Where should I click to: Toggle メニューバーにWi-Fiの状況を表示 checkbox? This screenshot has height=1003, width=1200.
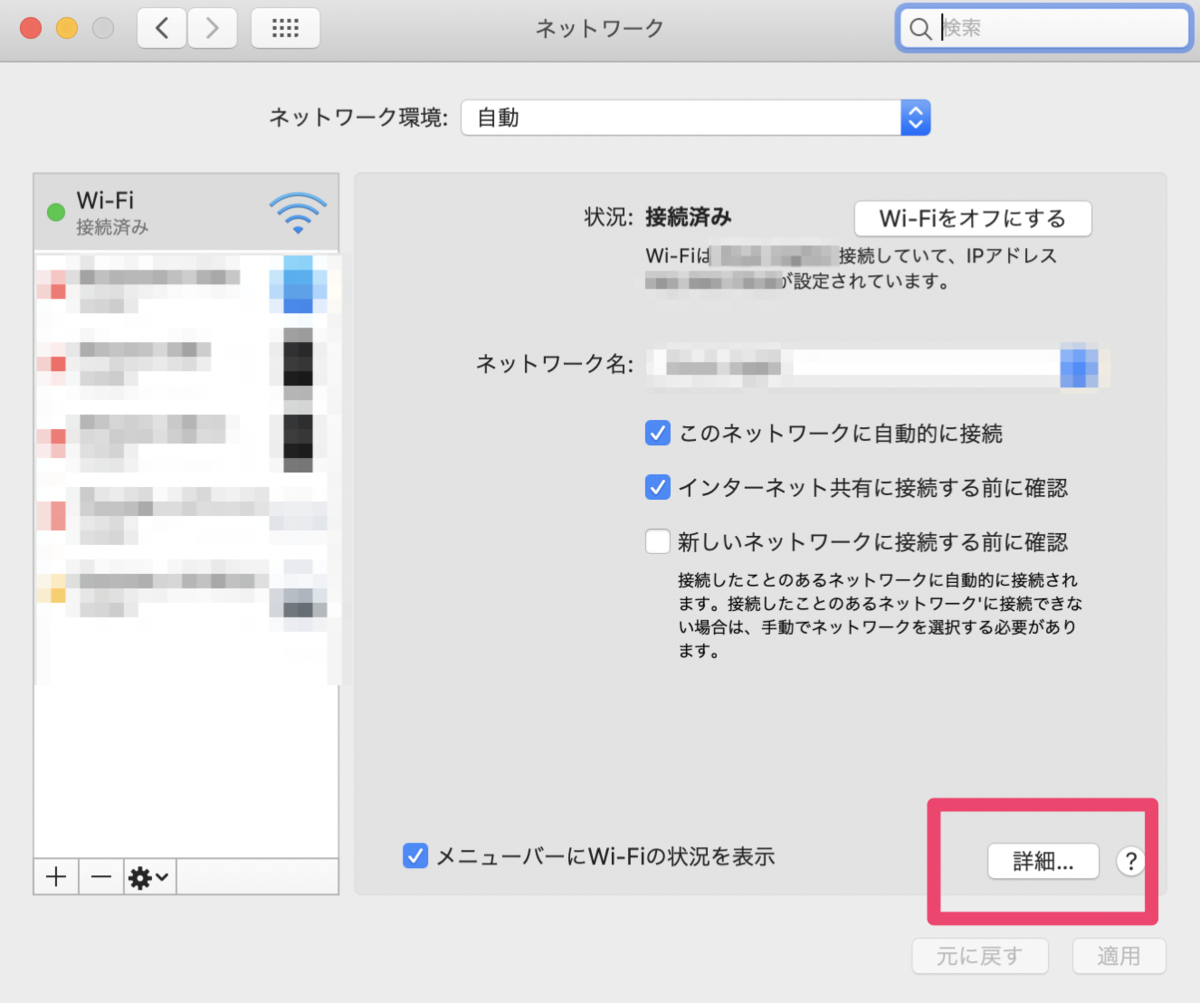(x=415, y=856)
